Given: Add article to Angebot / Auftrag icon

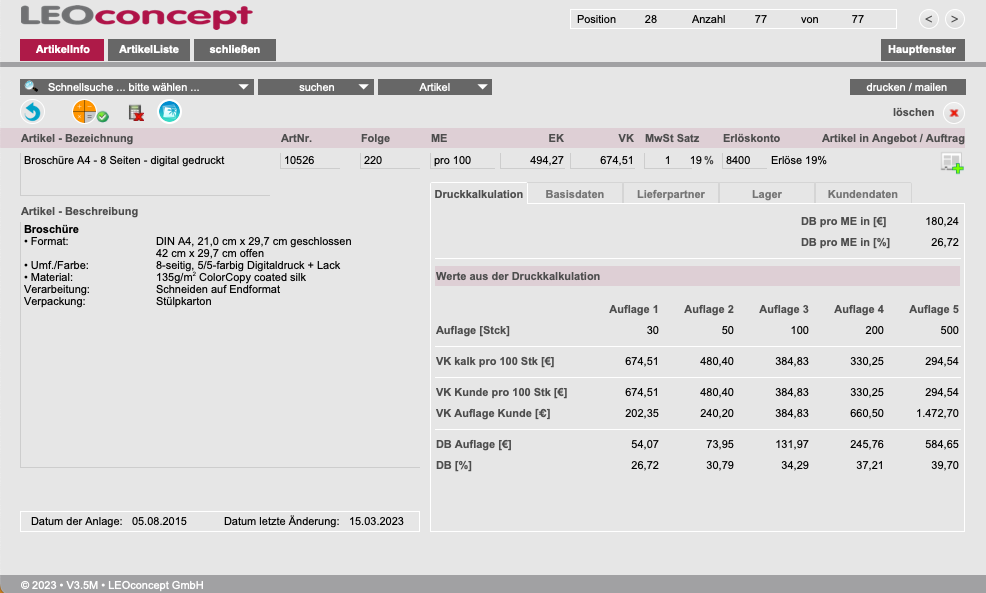Looking at the screenshot, I should 951,163.
